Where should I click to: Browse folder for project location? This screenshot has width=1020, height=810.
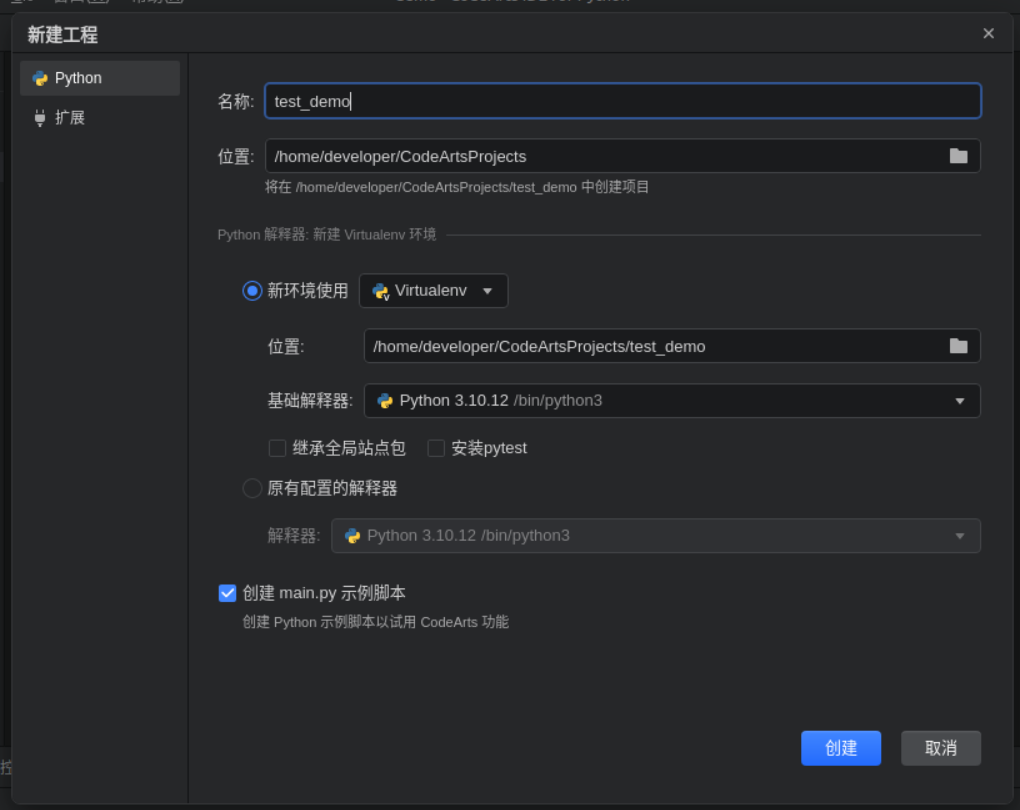[958, 156]
